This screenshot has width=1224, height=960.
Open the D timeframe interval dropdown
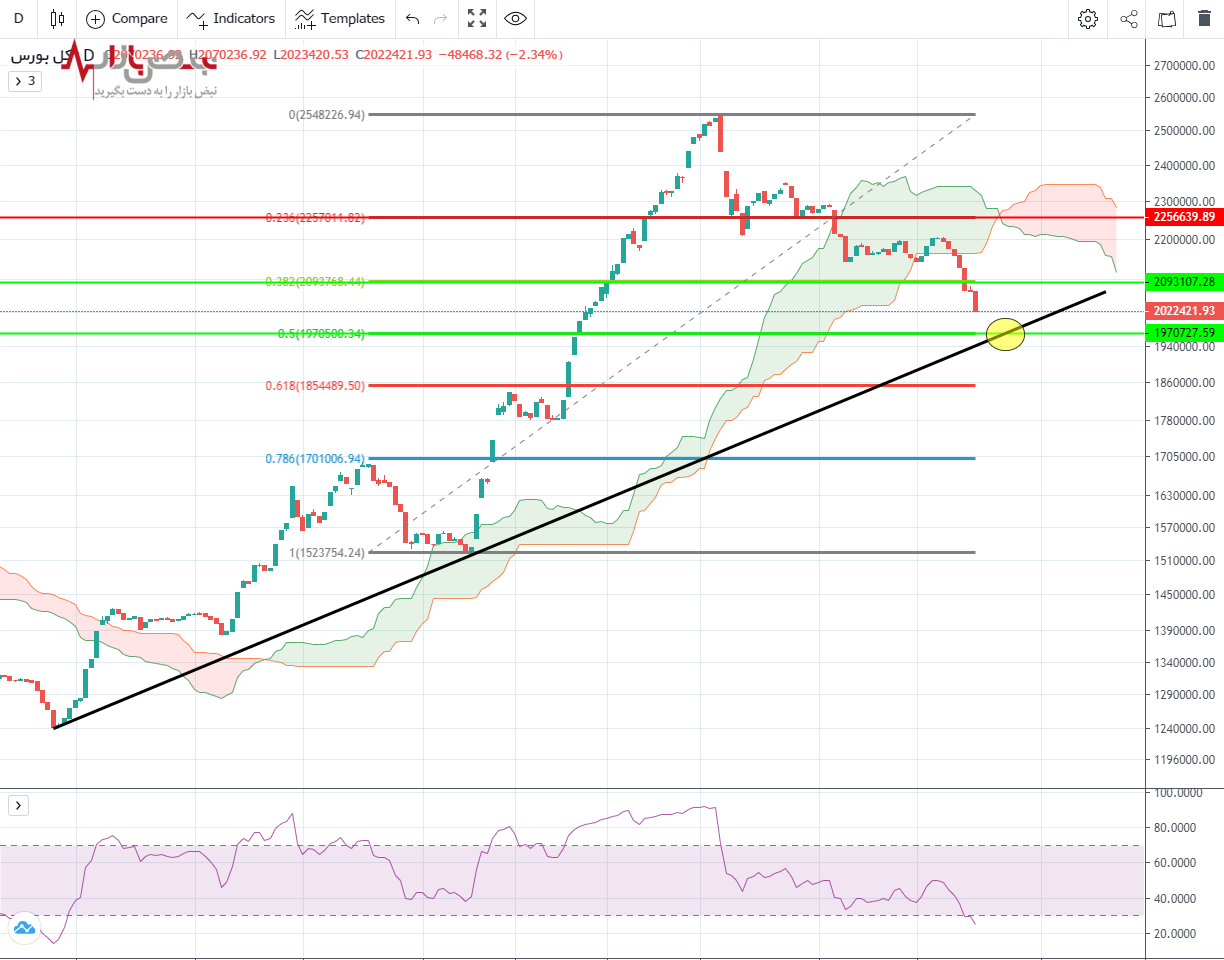[18, 18]
